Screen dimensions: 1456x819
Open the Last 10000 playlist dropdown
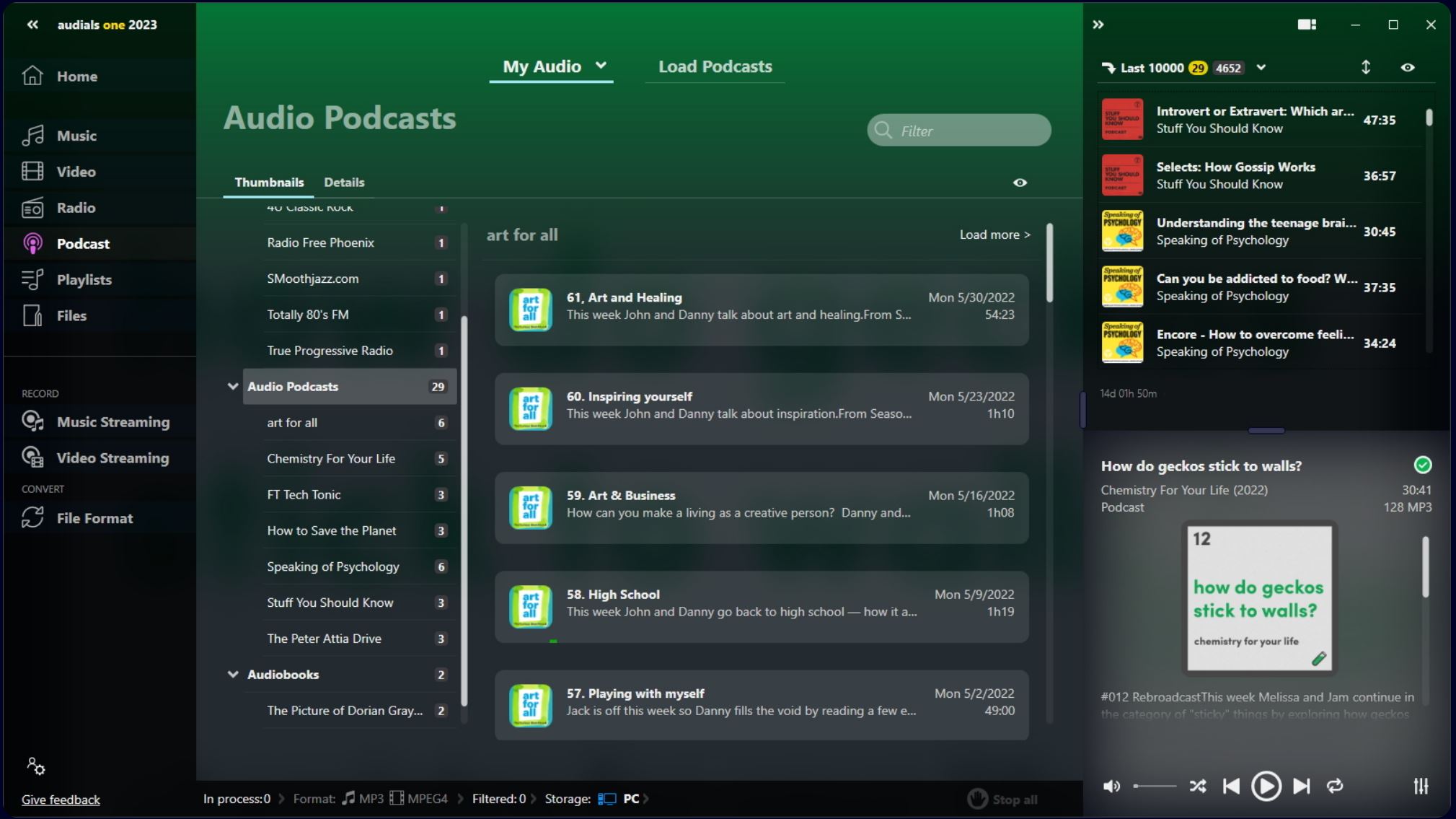(x=1261, y=68)
